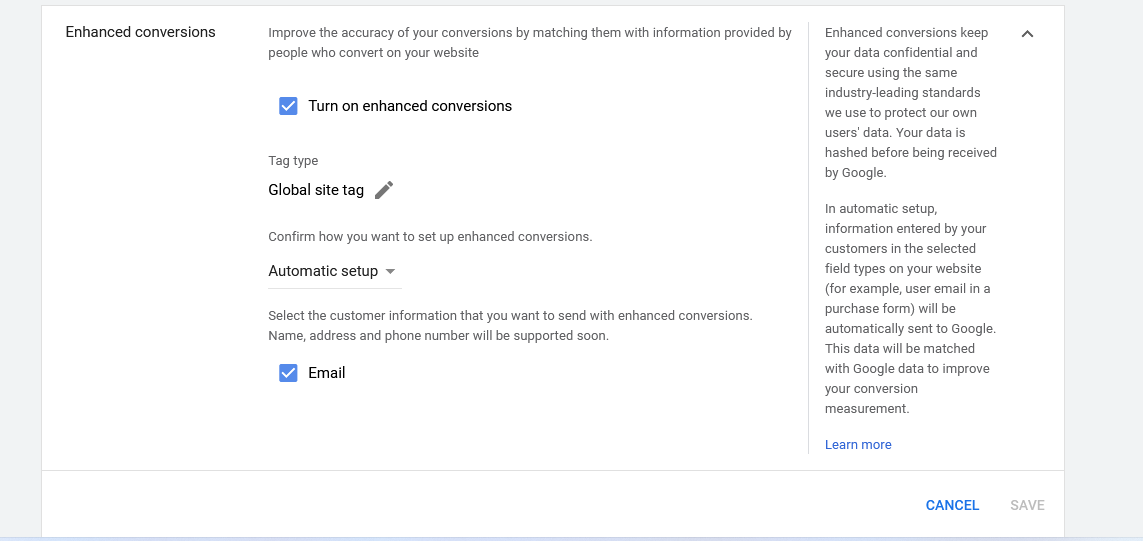Untick the Email checkbox

(288, 373)
